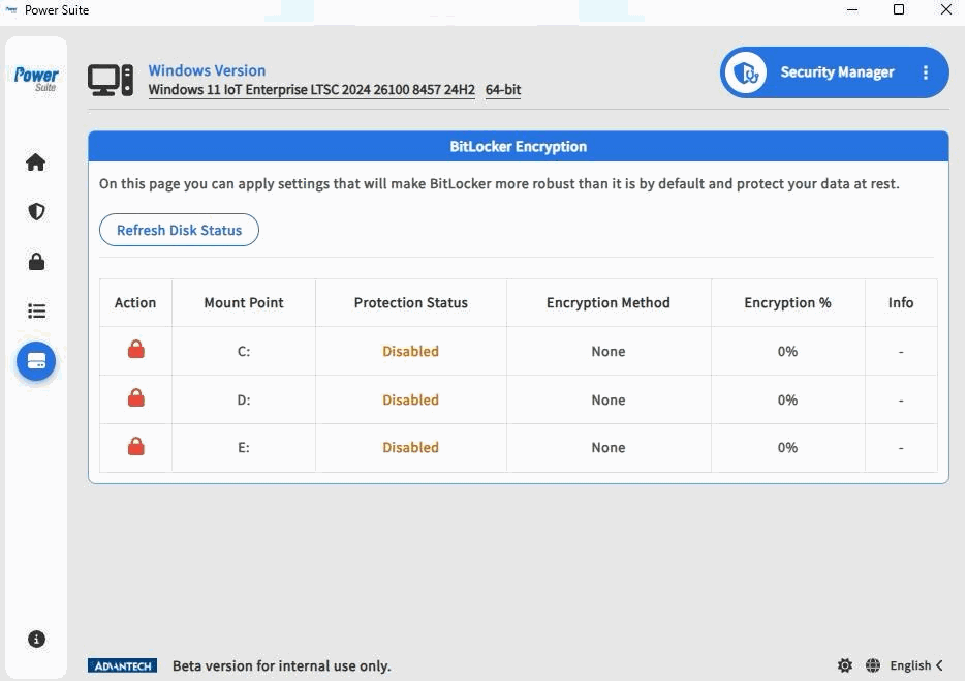Screen dimensions: 965x681
Task: Click Disabled status for drive E:
Action: tap(410, 447)
